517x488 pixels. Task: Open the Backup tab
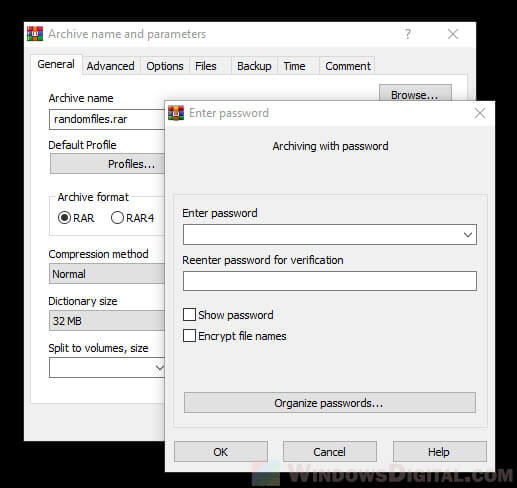[254, 66]
